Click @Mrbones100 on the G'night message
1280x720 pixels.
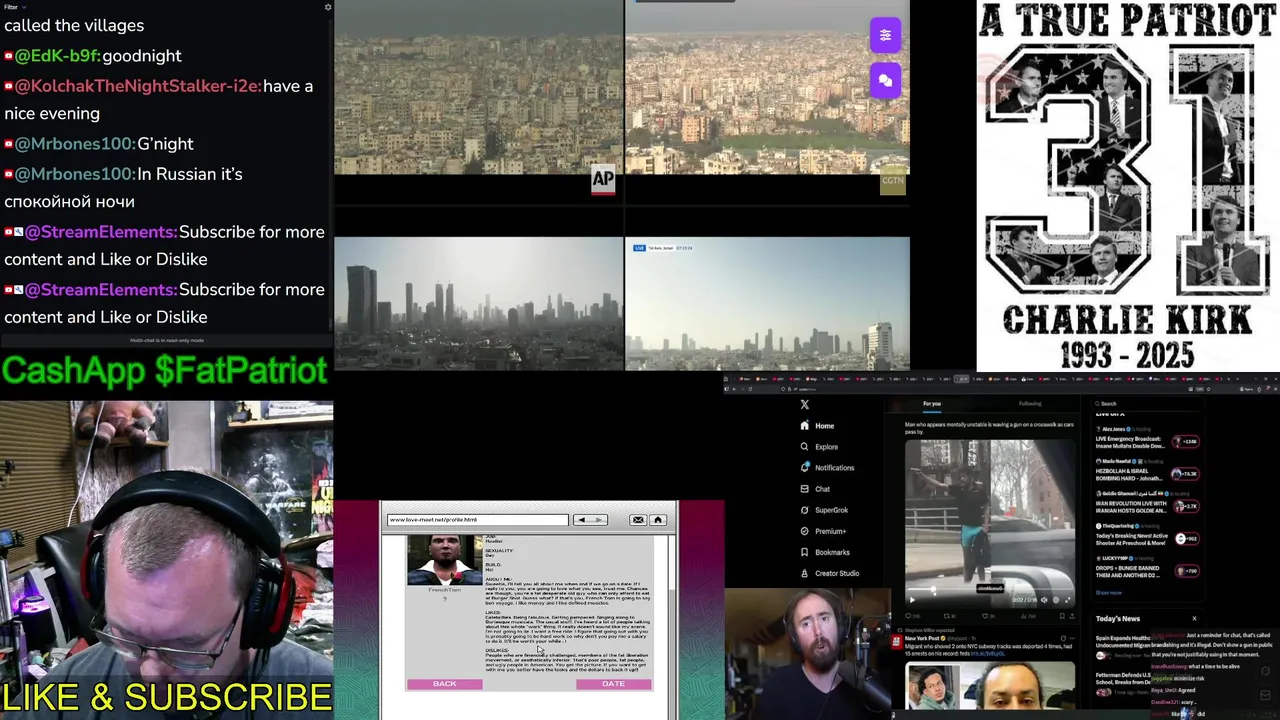(76, 144)
